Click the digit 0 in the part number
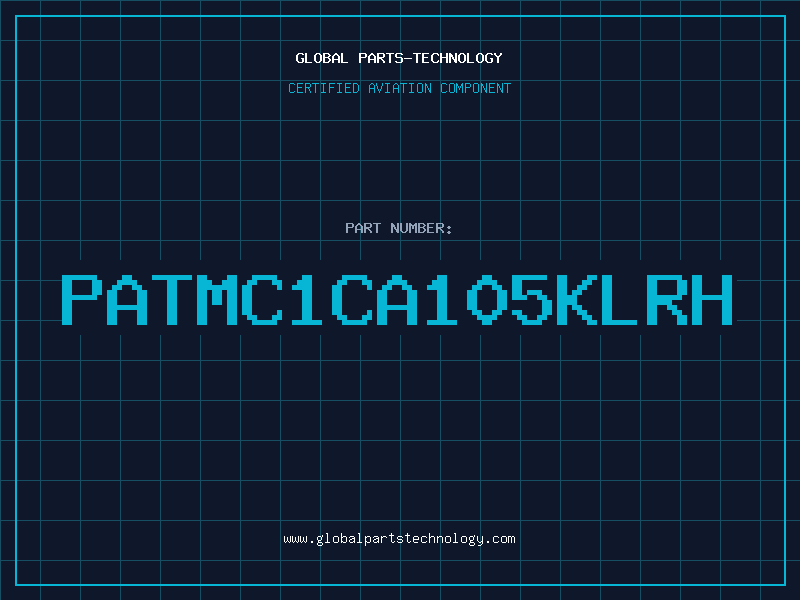This screenshot has height=600, width=800. 486,300
